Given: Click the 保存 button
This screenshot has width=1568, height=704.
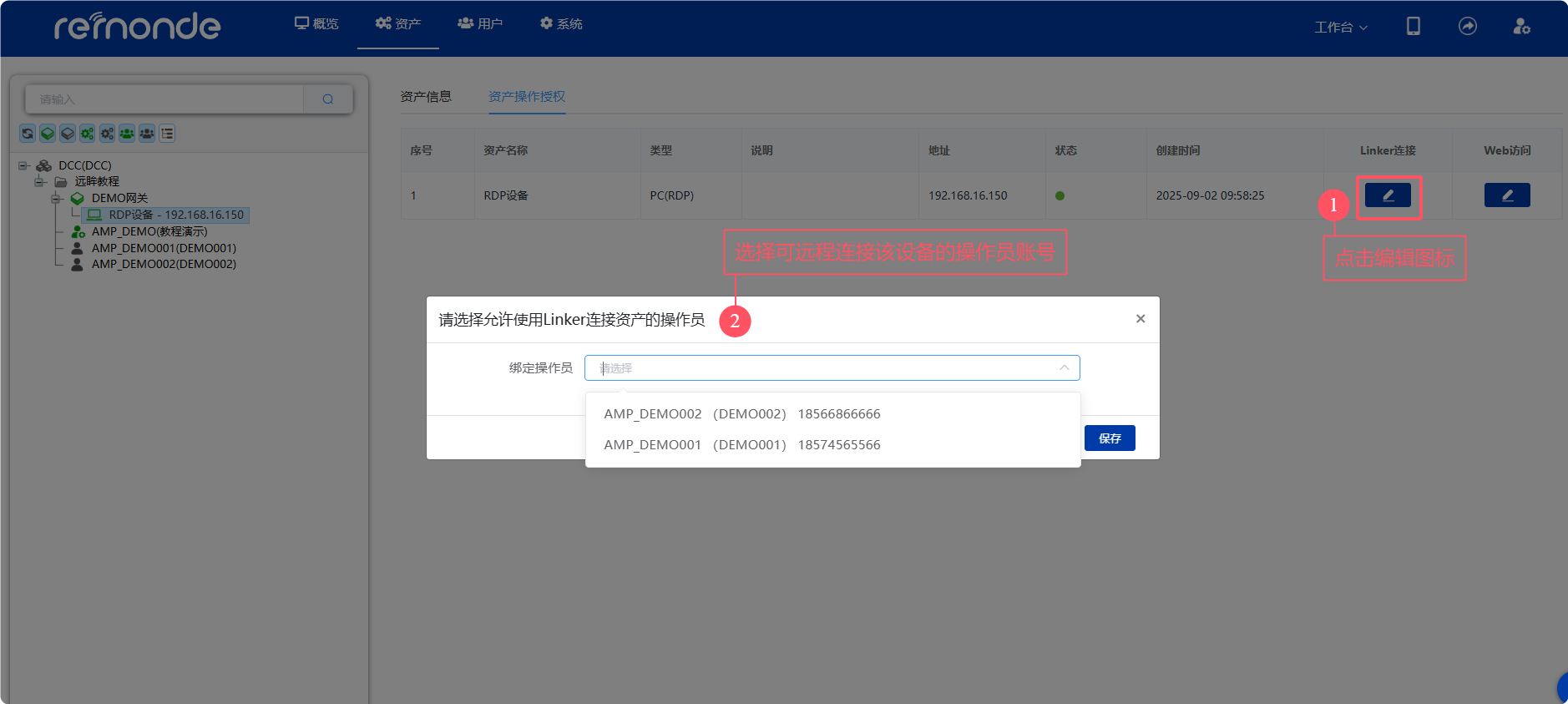Looking at the screenshot, I should click(1110, 438).
